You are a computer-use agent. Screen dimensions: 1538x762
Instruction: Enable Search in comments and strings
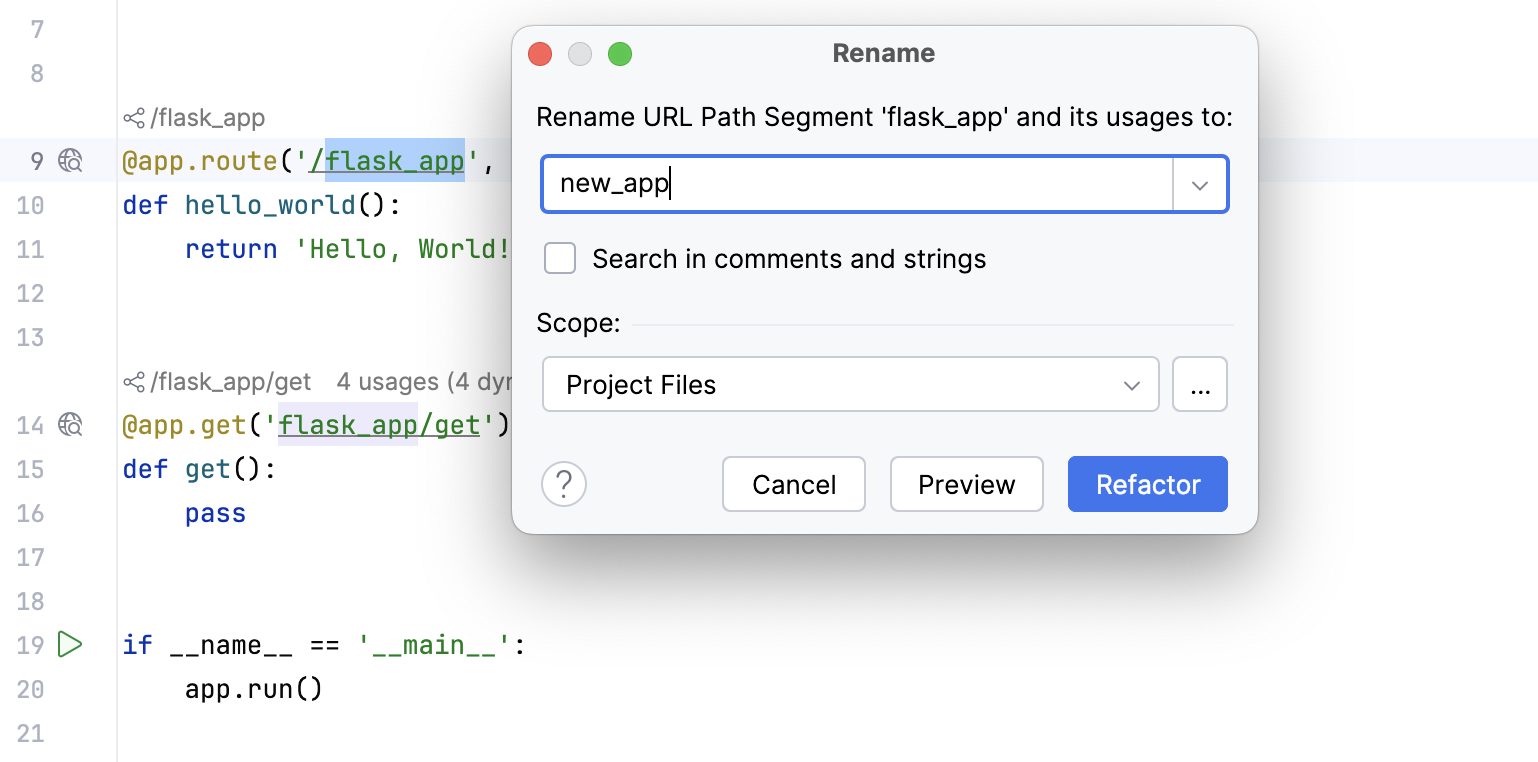pos(560,258)
